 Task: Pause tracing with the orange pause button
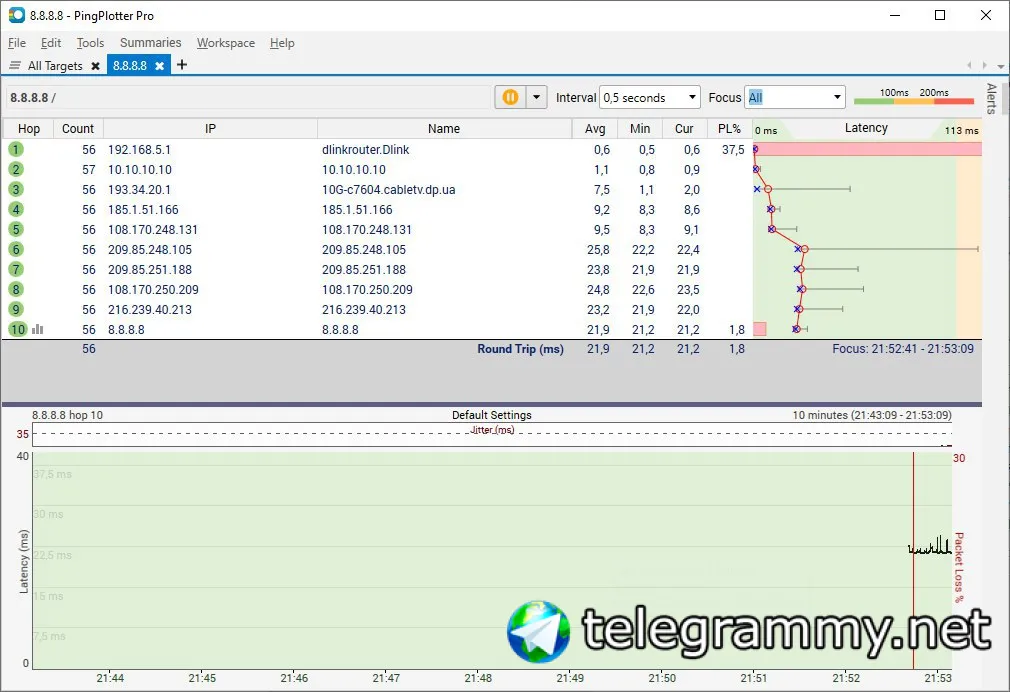[x=510, y=97]
